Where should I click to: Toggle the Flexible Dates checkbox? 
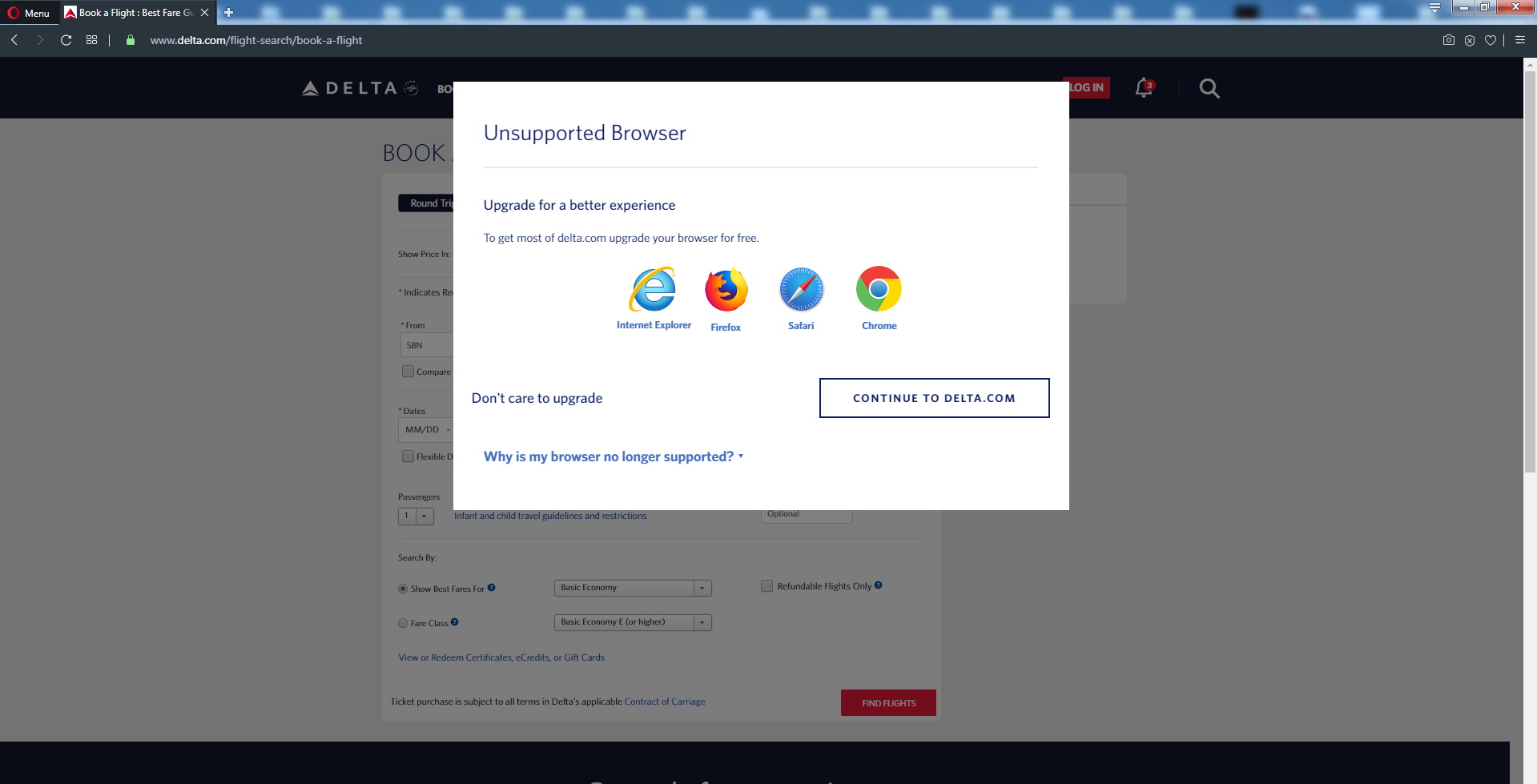(x=408, y=456)
